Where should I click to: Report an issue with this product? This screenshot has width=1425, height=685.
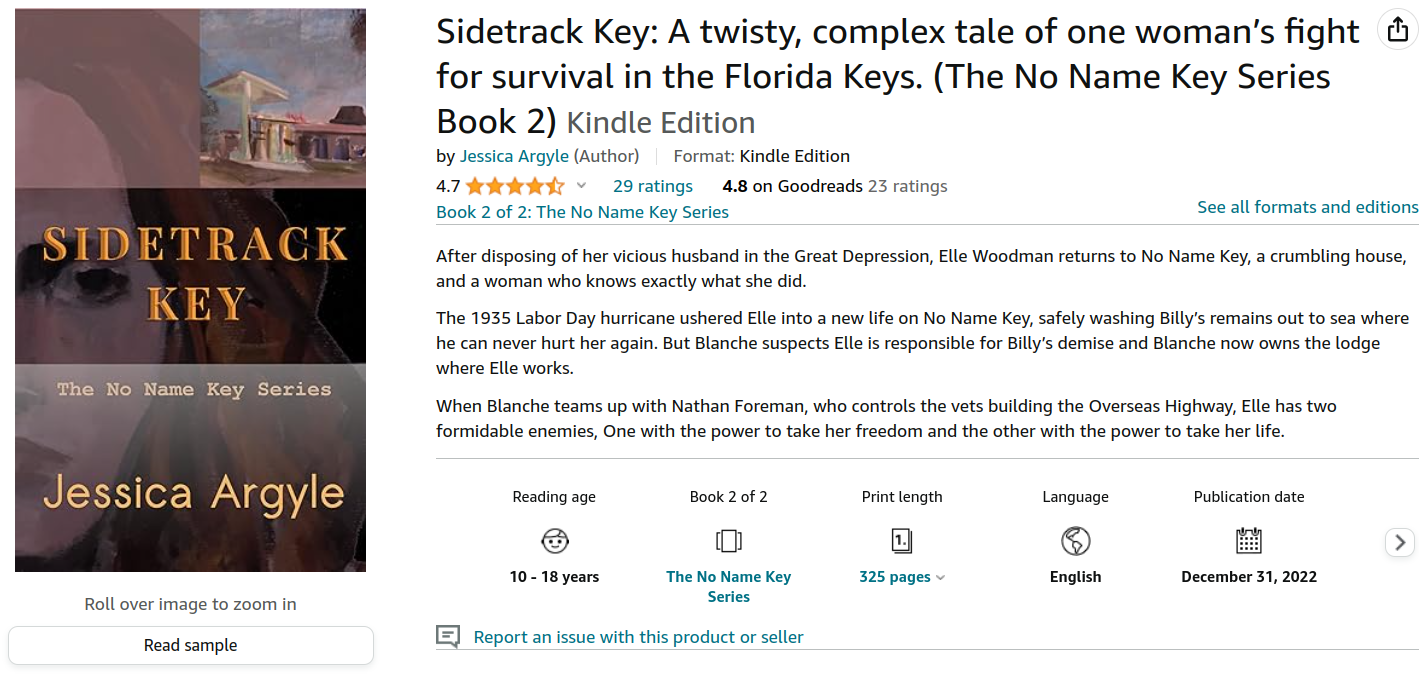point(638,637)
